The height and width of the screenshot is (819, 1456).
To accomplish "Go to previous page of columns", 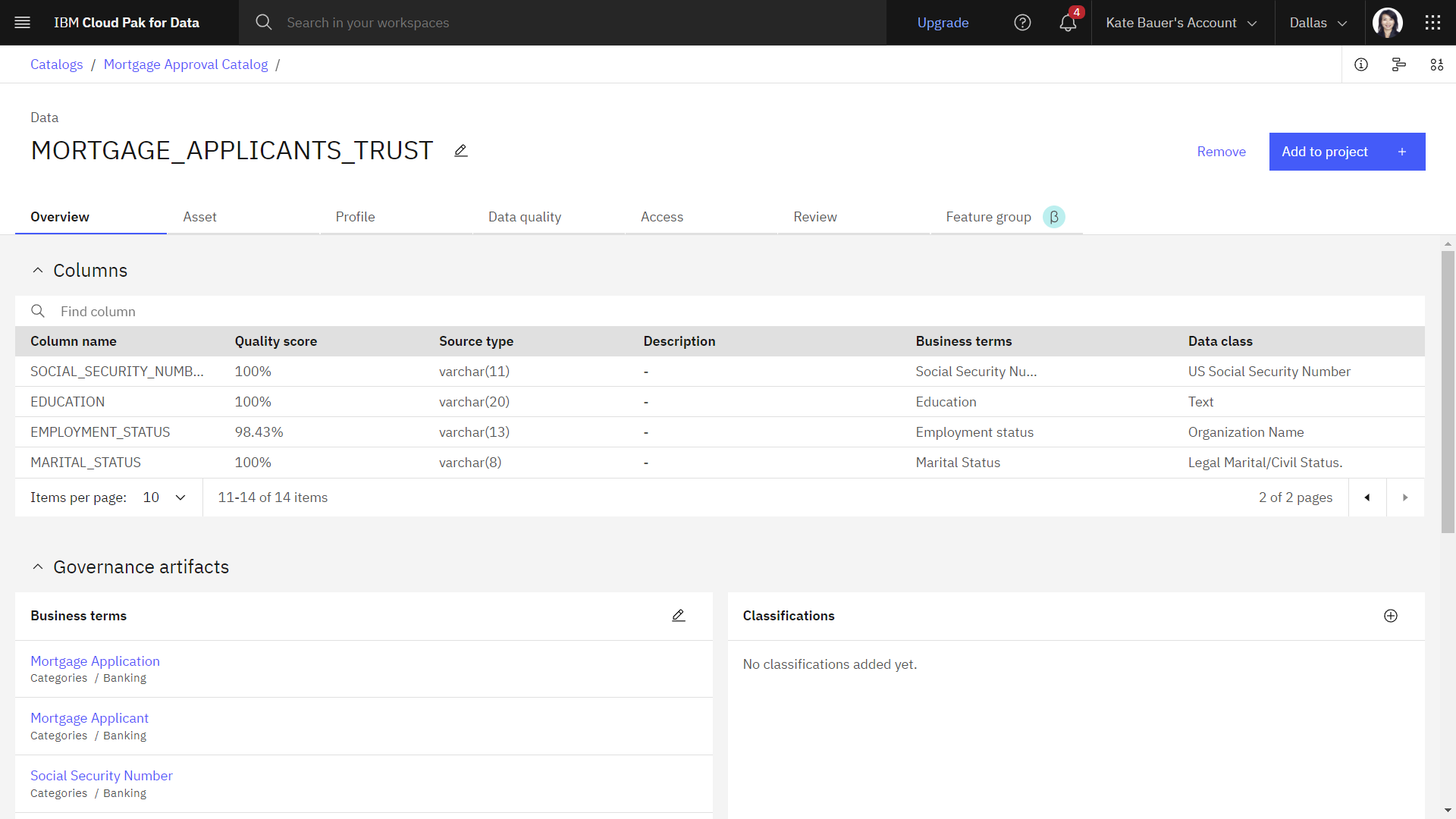I will point(1367,497).
